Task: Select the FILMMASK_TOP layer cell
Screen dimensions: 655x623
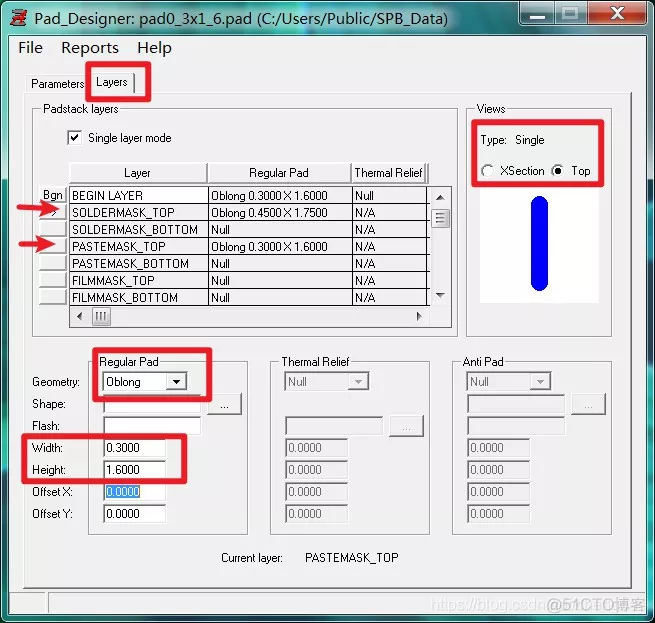Action: coord(139,280)
